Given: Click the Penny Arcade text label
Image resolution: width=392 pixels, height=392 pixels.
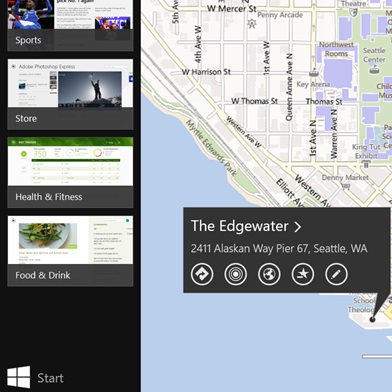Looking at the screenshot, I should click(x=280, y=15).
